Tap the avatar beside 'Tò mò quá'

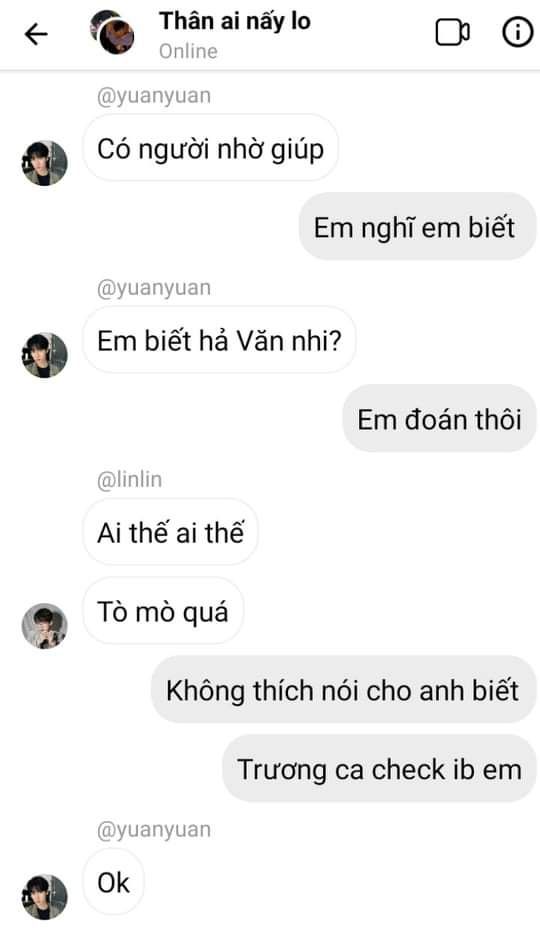(45, 626)
